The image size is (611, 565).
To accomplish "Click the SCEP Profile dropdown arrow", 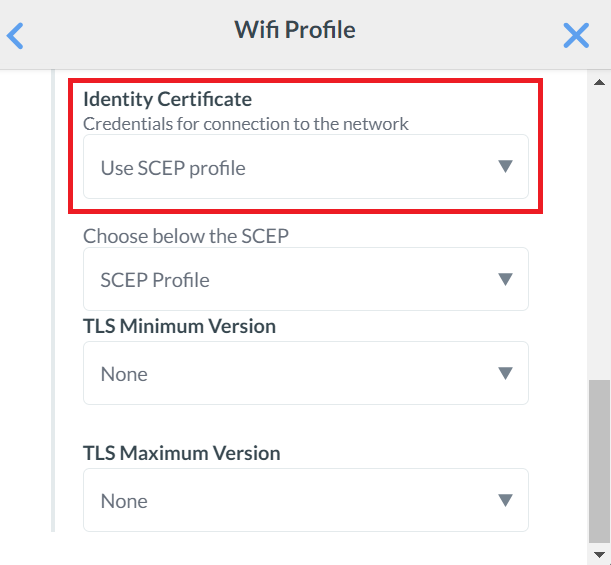I will coord(505,280).
